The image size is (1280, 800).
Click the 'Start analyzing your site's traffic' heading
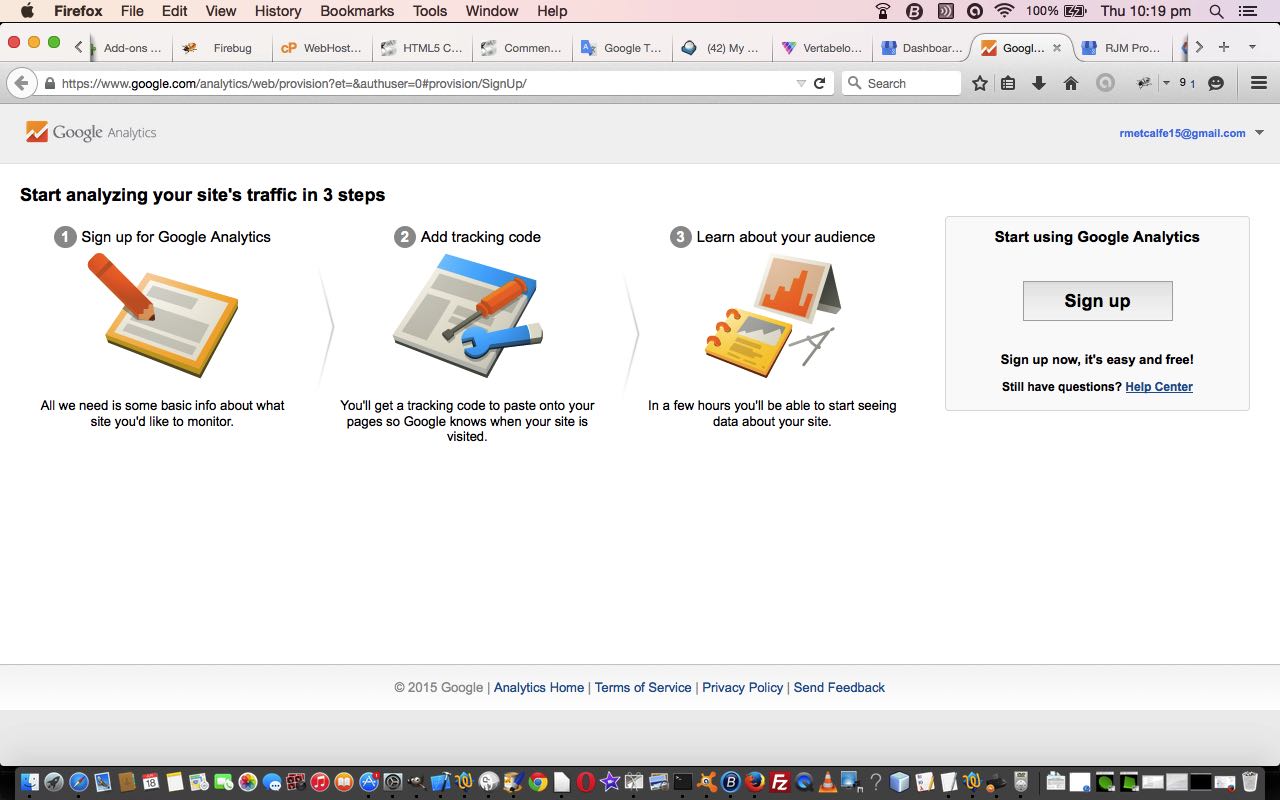pos(203,195)
